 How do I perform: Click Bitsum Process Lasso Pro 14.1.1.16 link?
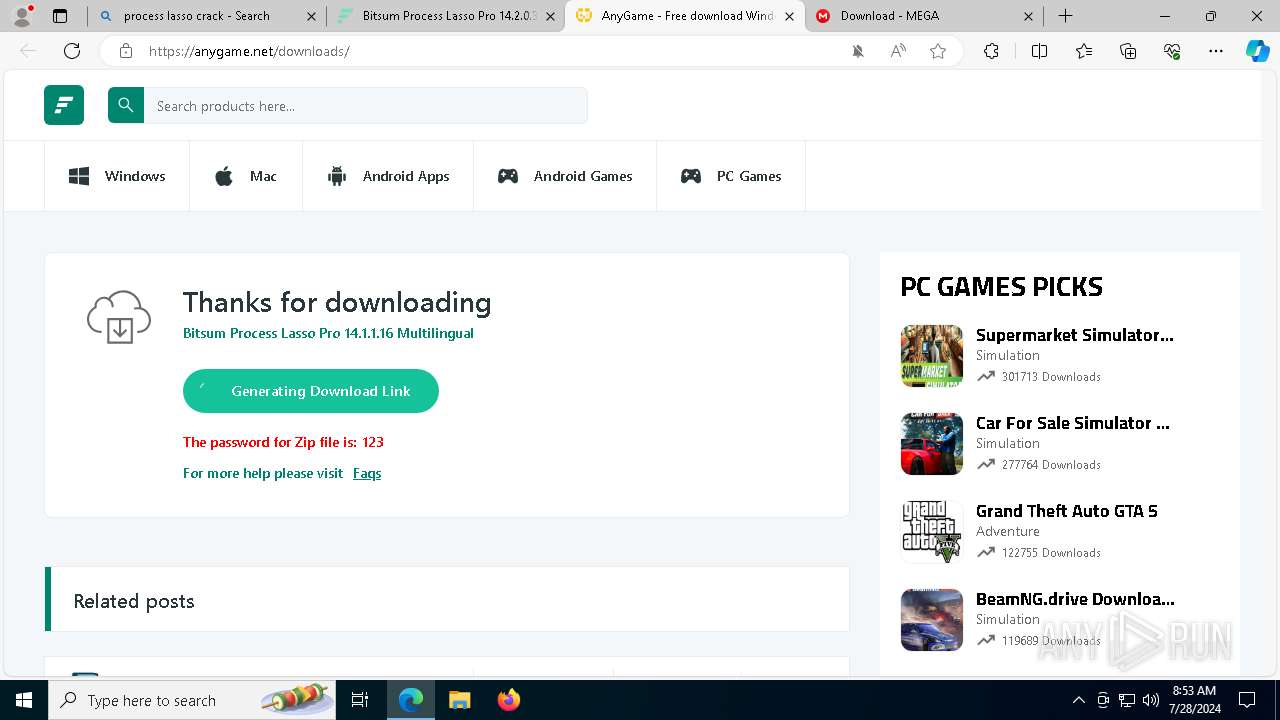tap(328, 333)
